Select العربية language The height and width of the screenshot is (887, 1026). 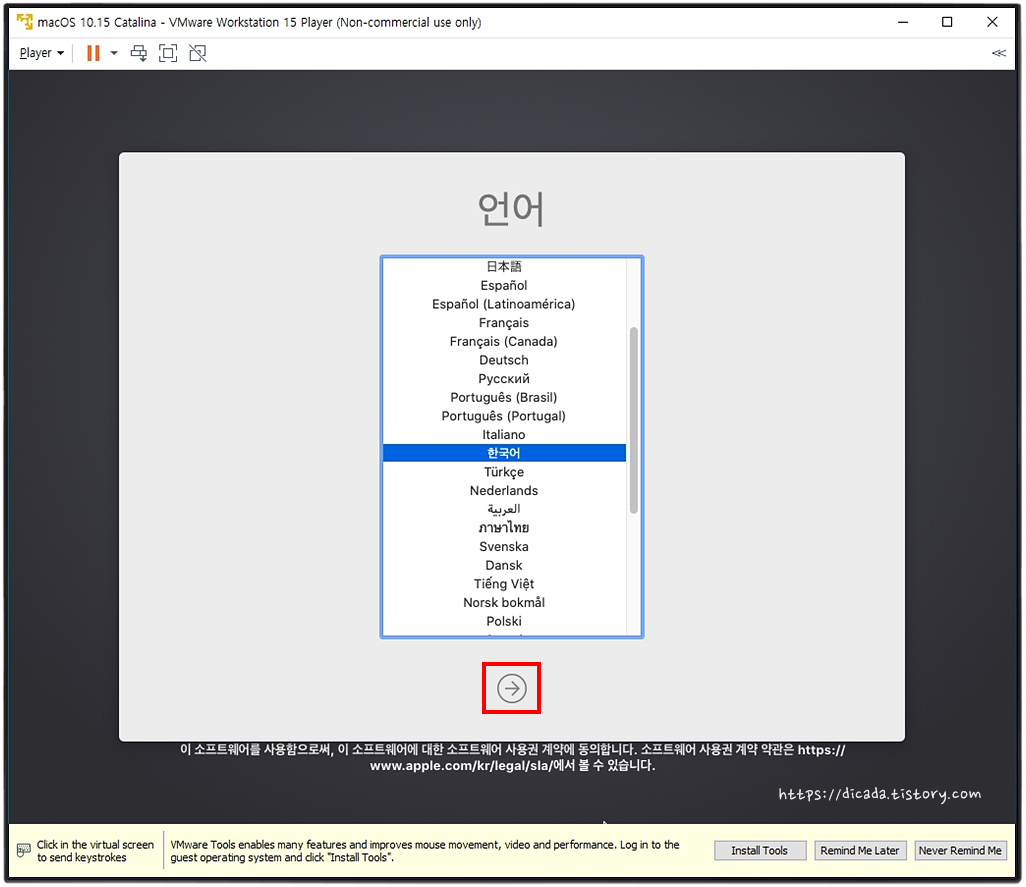[504, 509]
